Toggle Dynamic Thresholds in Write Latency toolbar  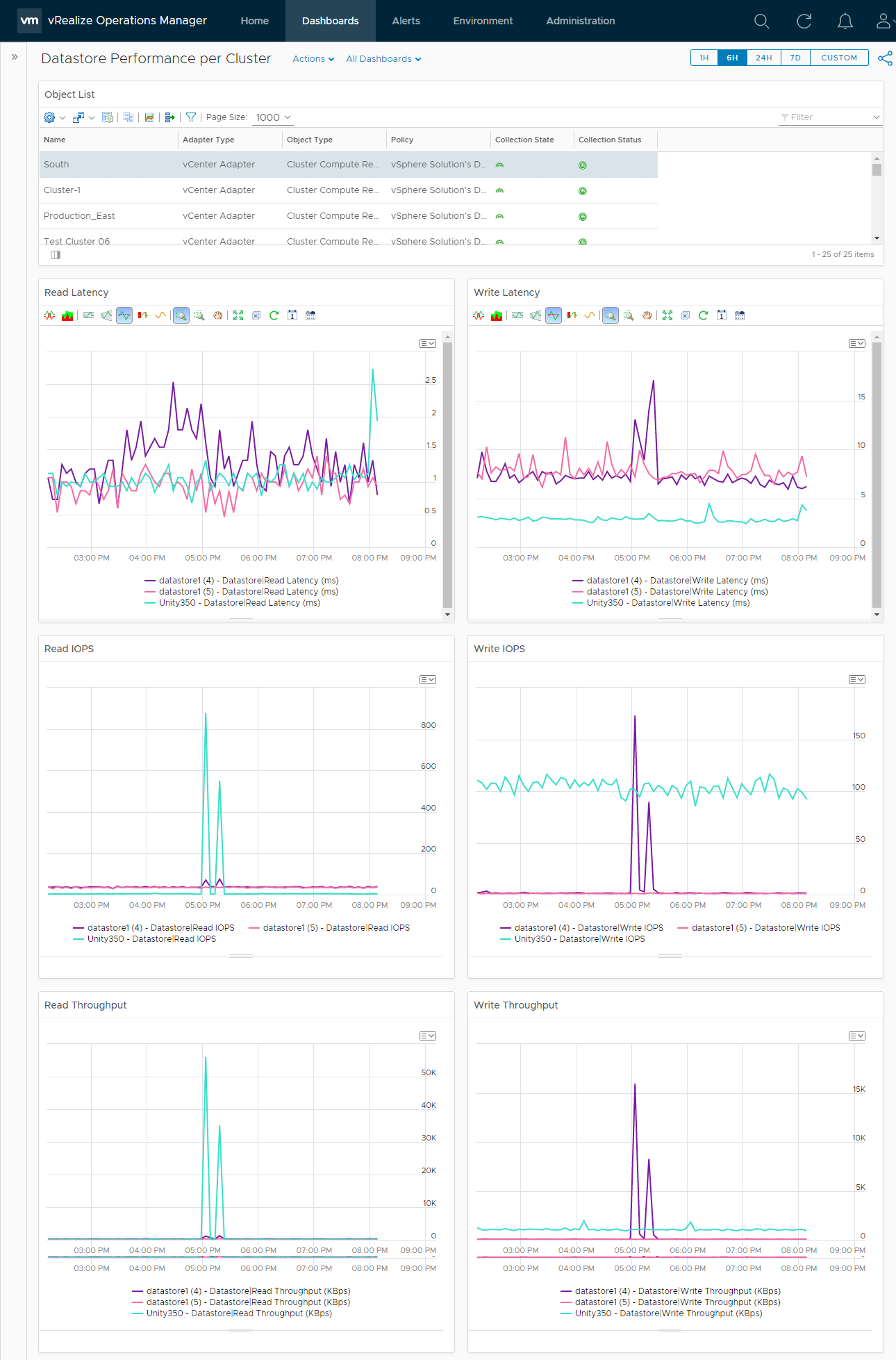[517, 315]
